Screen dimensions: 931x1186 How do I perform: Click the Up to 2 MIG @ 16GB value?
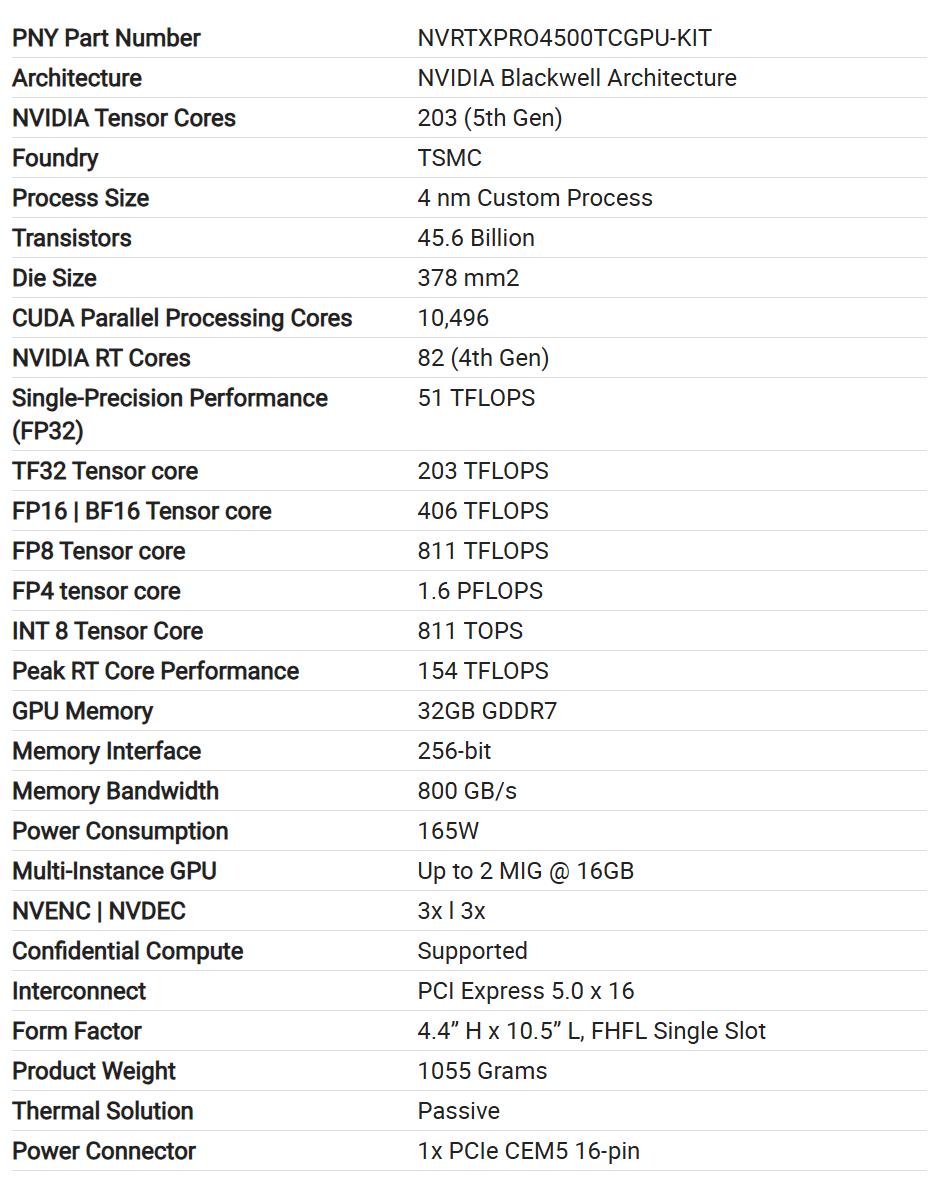pos(525,871)
